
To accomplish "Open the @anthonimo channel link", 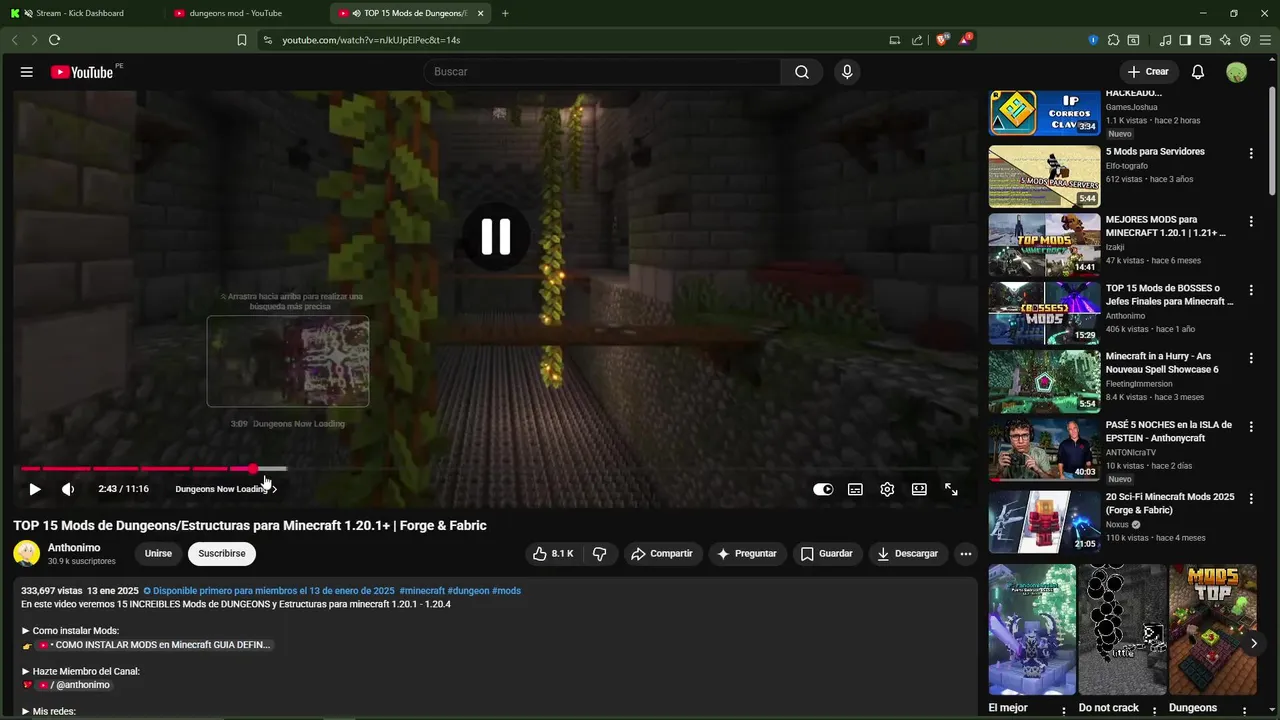I will (x=75, y=685).
